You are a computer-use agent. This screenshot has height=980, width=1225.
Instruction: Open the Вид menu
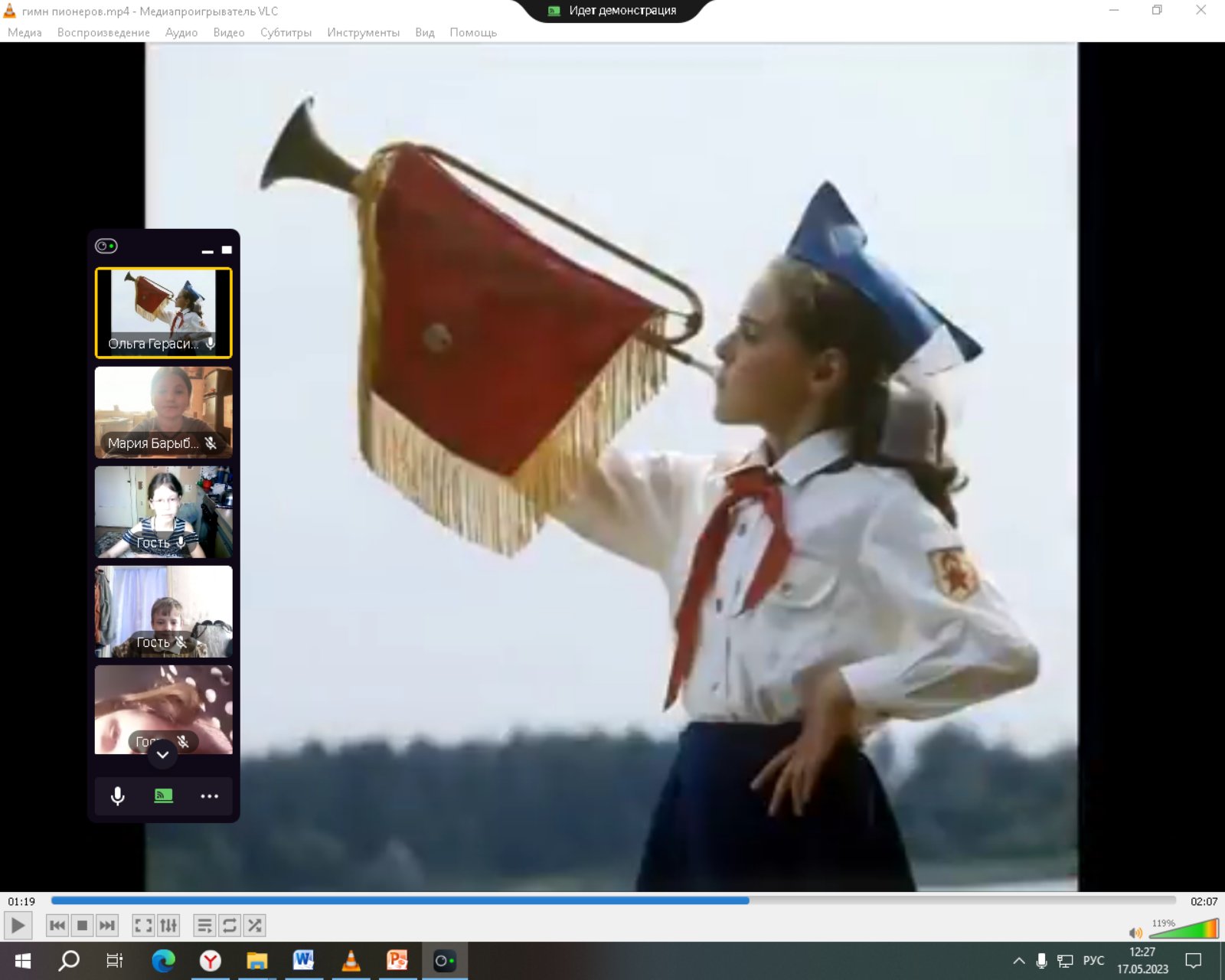[x=424, y=32]
